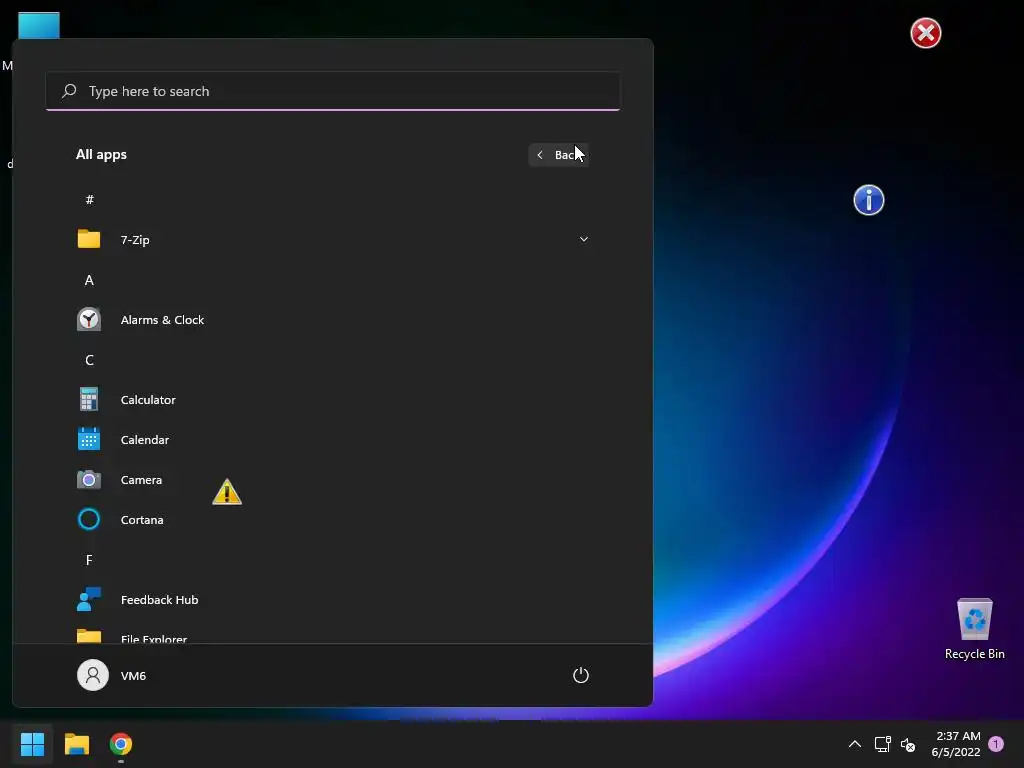Open the File Explorer entry in the apps list

point(333,636)
